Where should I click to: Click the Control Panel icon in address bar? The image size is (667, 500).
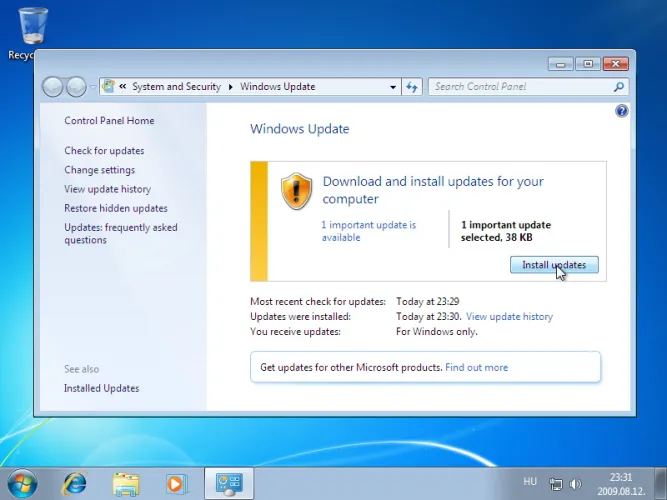(x=108, y=86)
